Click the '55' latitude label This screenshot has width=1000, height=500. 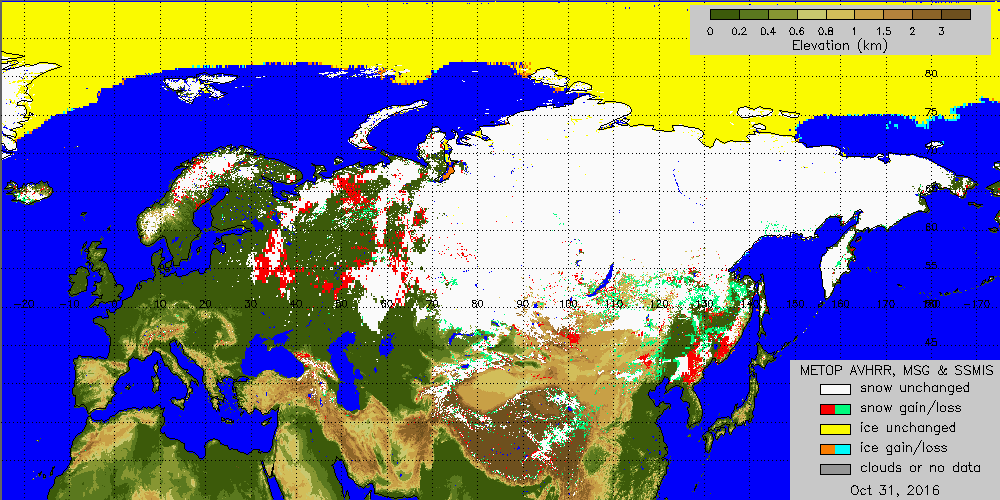[x=930, y=265]
